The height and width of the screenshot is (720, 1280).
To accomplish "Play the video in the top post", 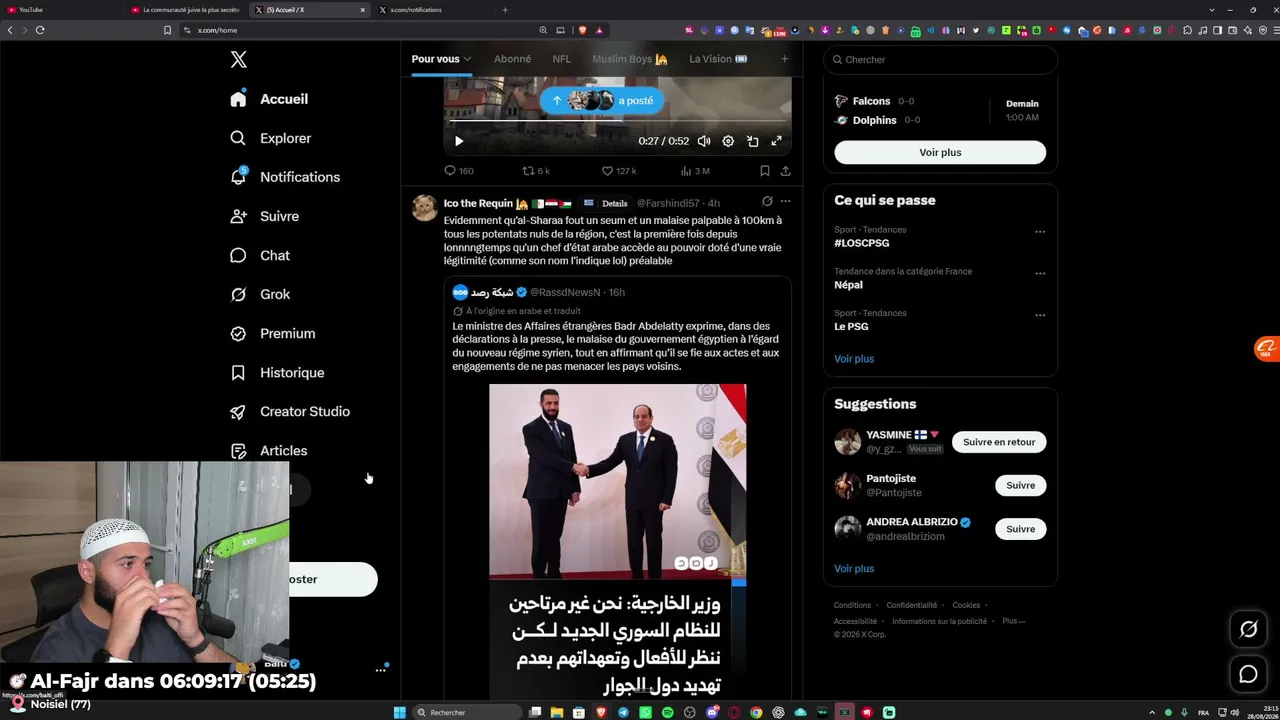I will pyautogui.click(x=459, y=141).
